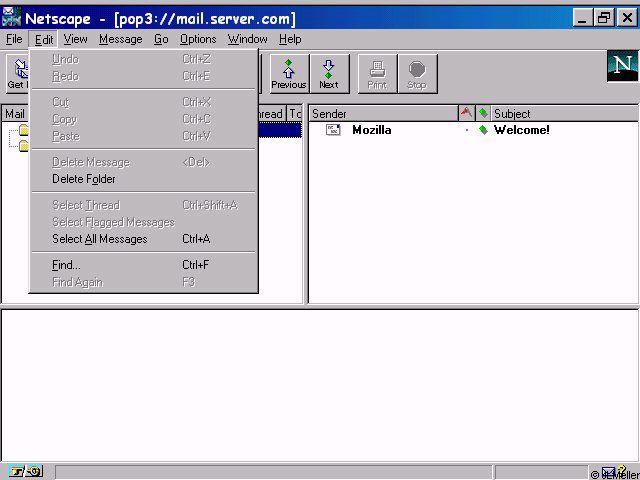Click the Subject column header

[x=564, y=113]
